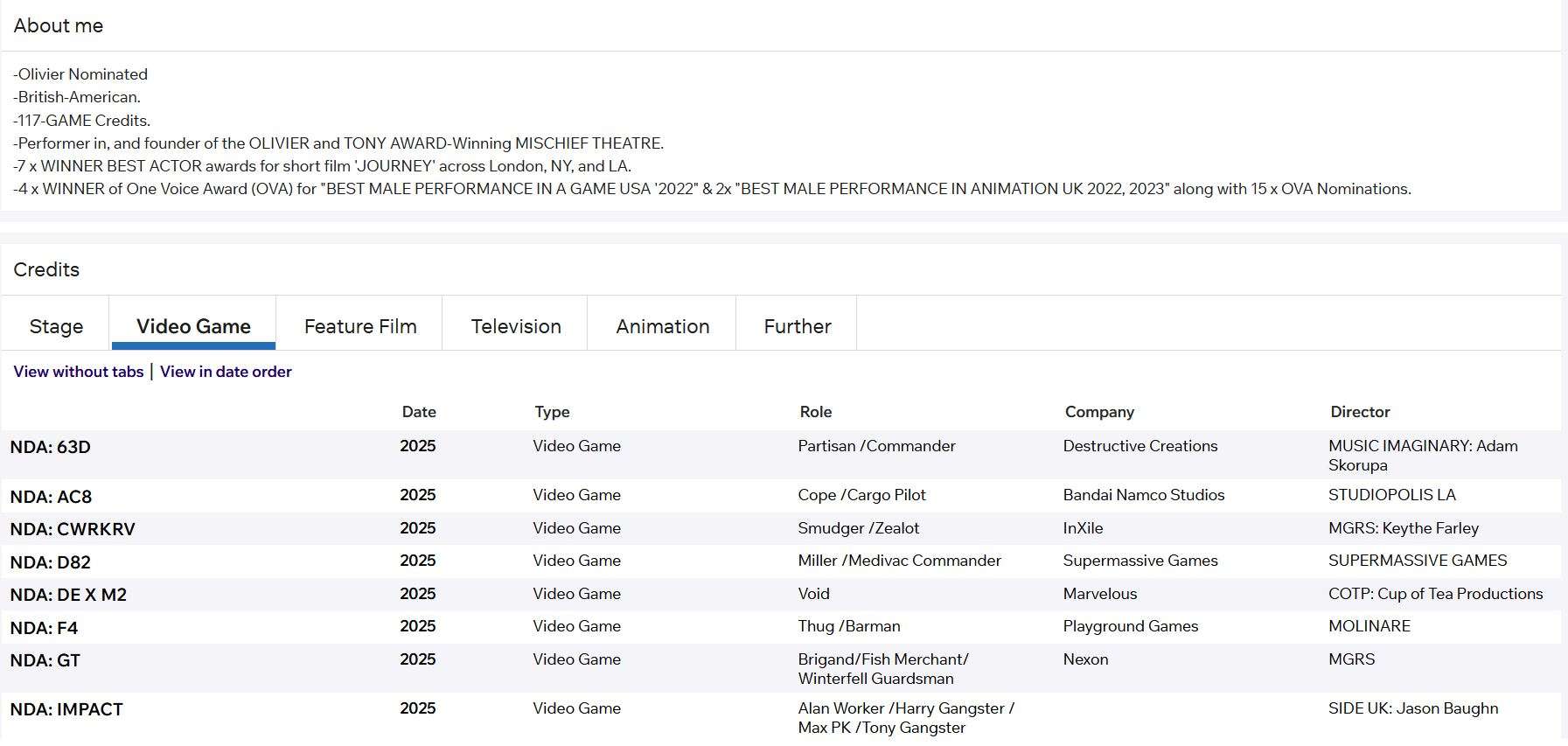The image size is (1568, 746).
Task: Select the NDA: IMPACT credit title
Action: tap(66, 709)
